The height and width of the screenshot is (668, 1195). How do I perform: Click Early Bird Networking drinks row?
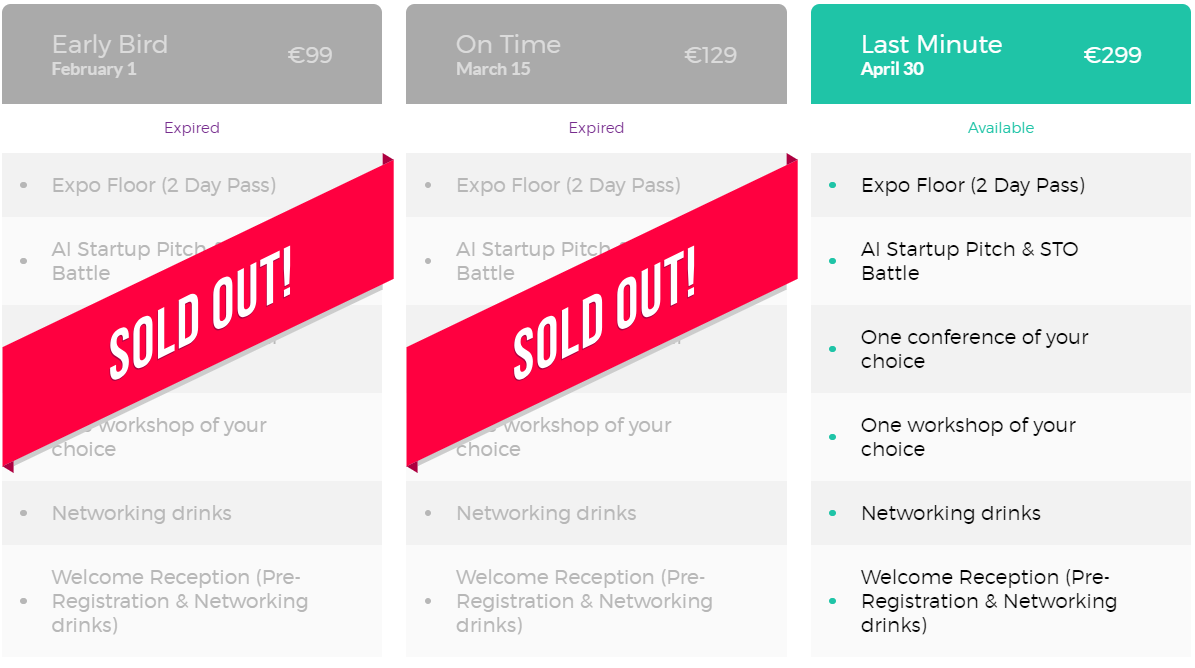point(192,513)
